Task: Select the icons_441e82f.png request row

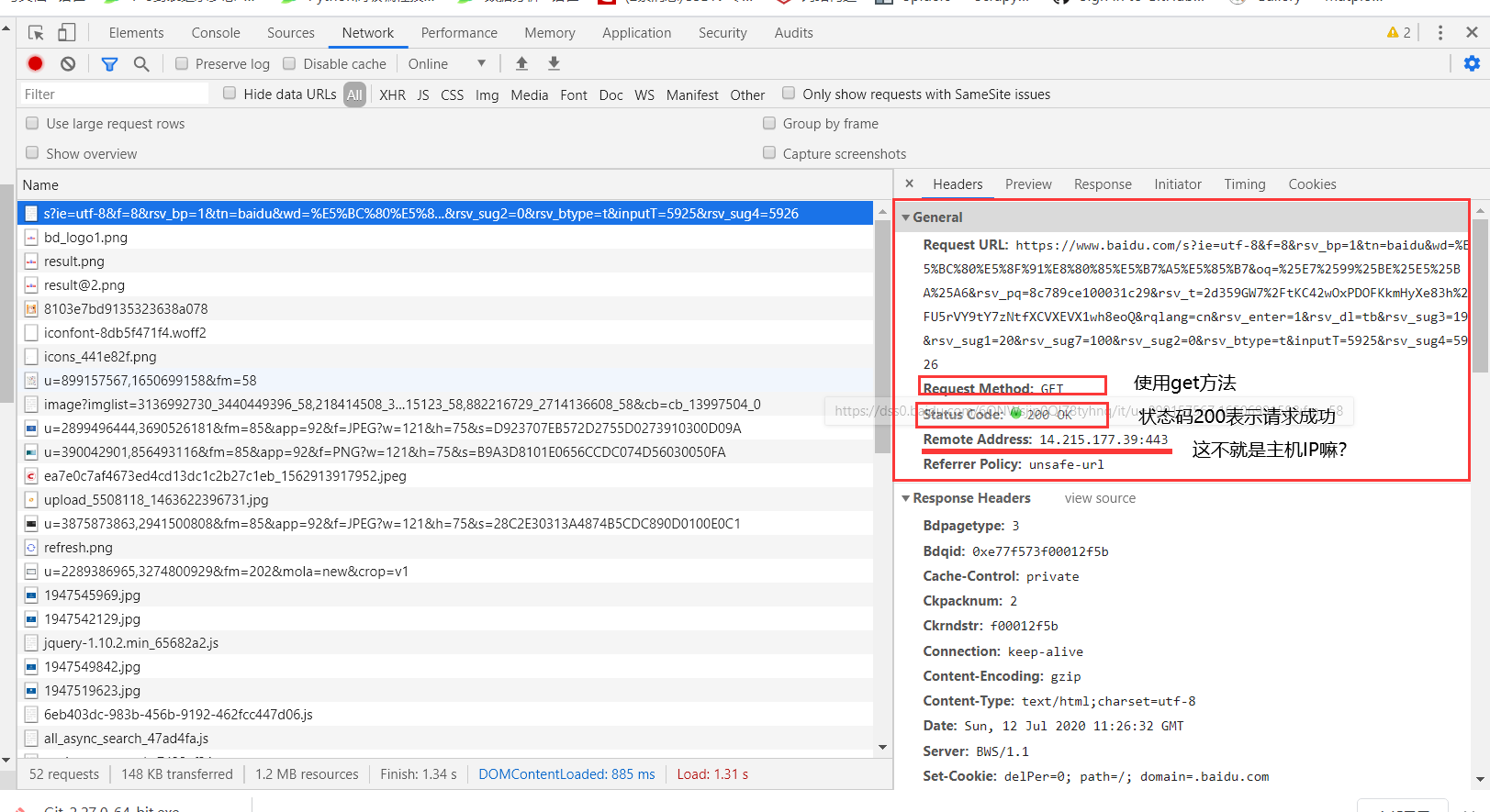Action: (445, 357)
